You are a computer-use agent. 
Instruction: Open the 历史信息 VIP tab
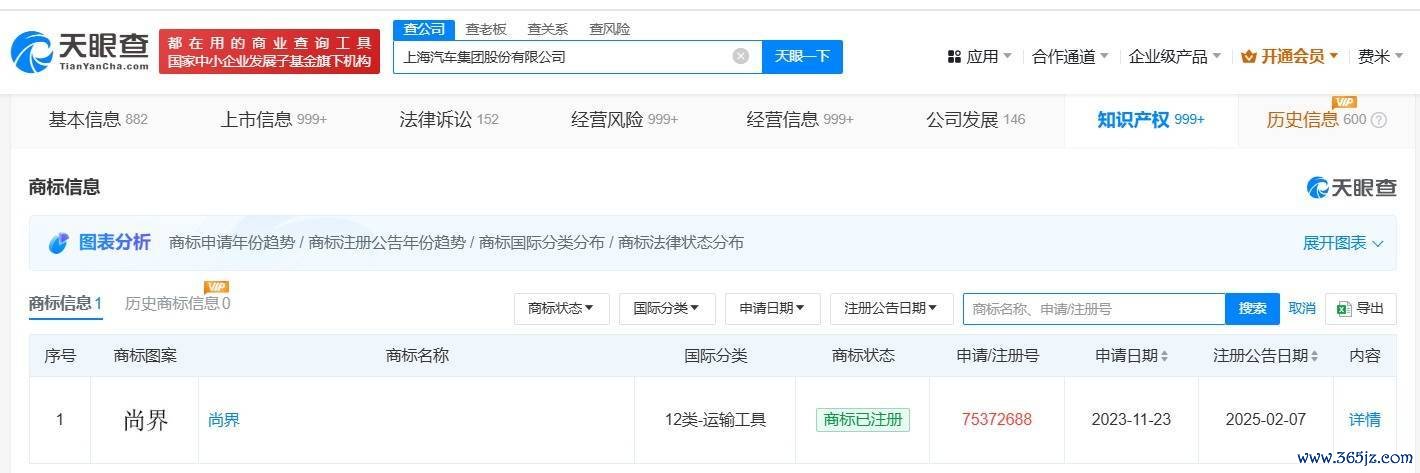point(1326,120)
